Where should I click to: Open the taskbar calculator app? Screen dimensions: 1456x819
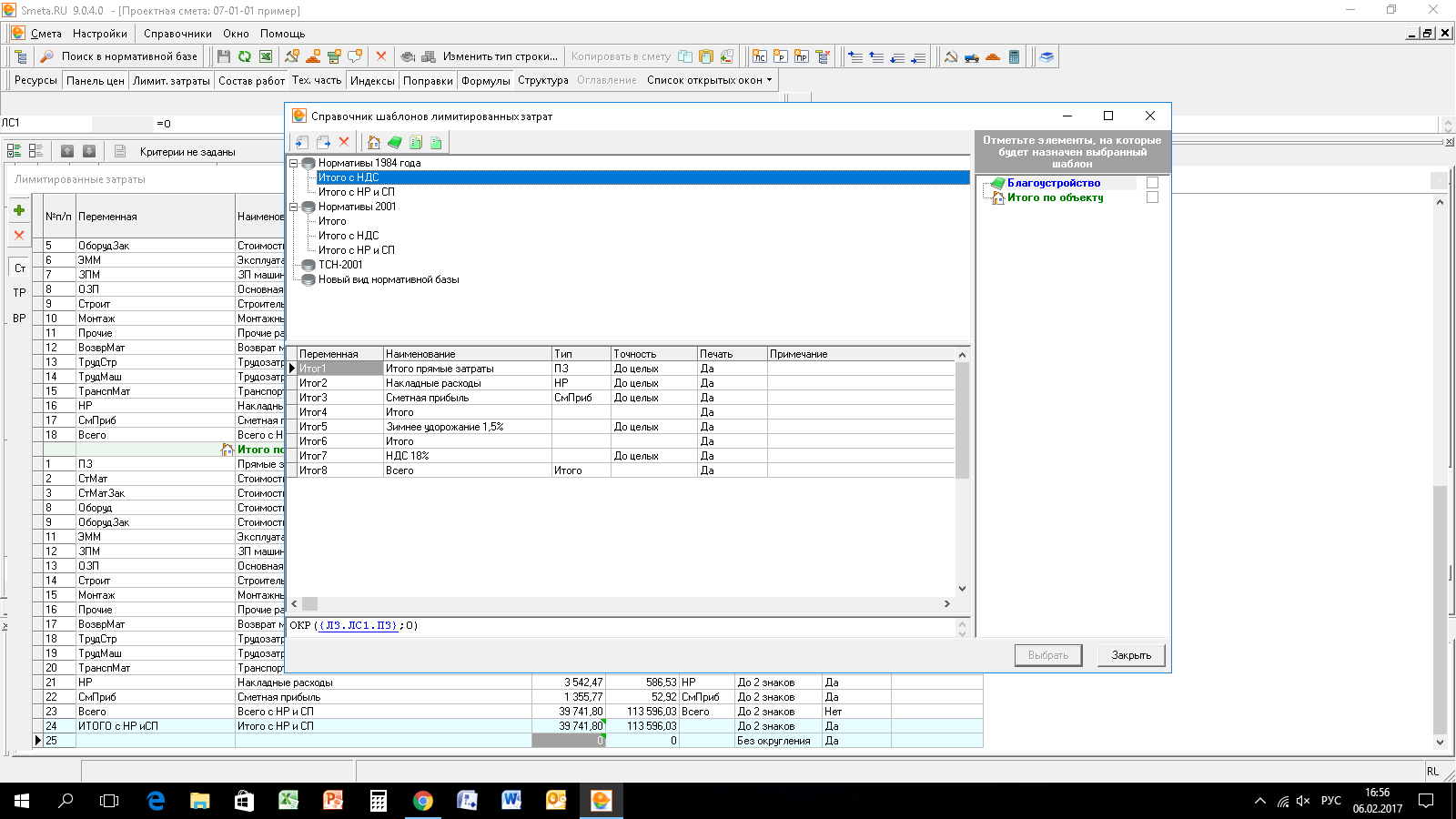(379, 801)
